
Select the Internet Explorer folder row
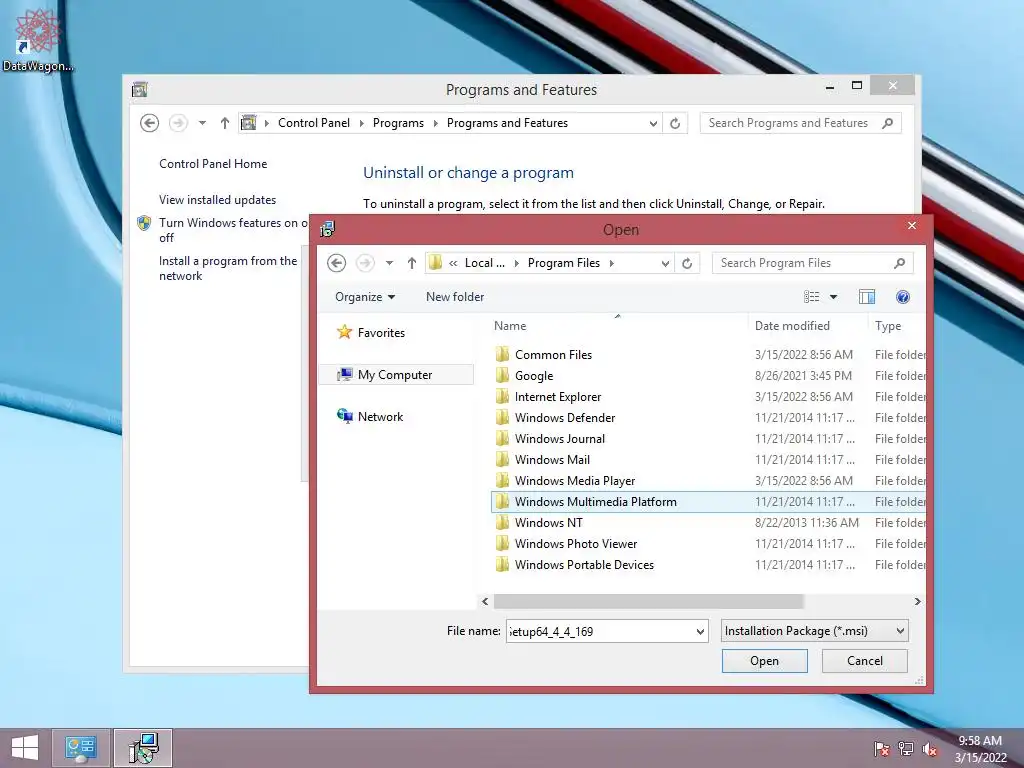pyautogui.click(x=708, y=396)
